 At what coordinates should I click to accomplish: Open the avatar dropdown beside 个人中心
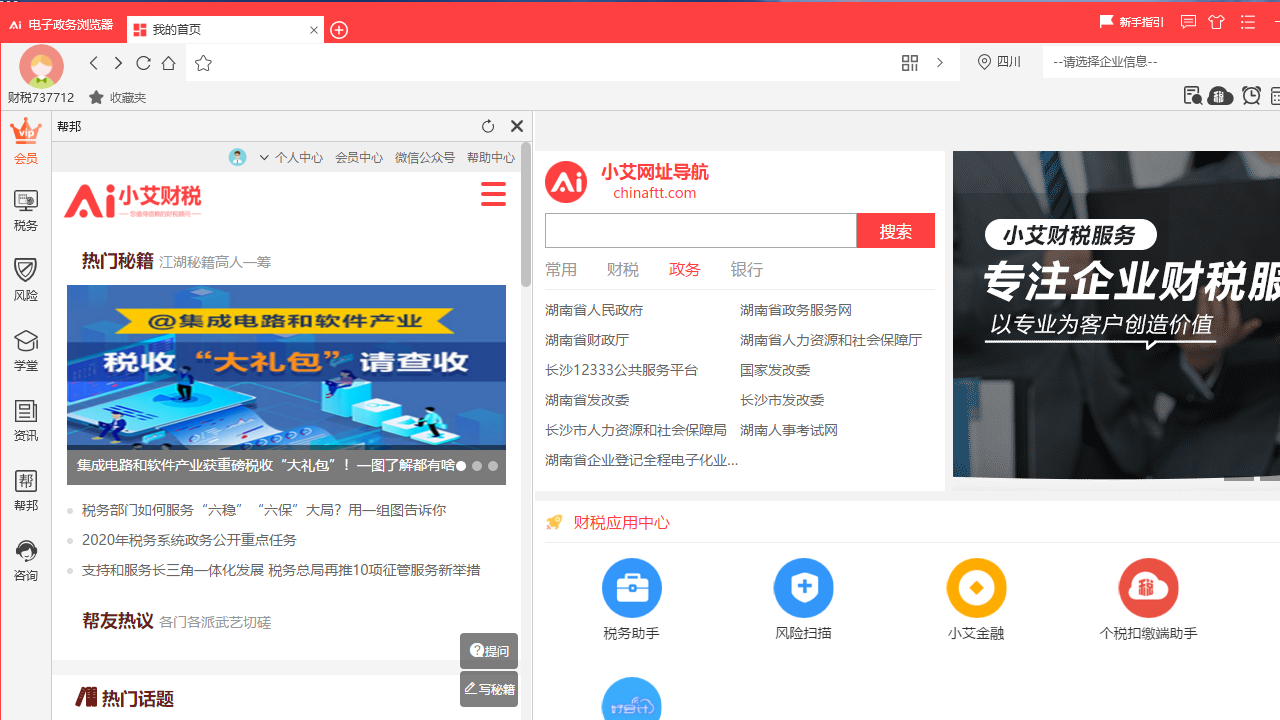click(237, 157)
